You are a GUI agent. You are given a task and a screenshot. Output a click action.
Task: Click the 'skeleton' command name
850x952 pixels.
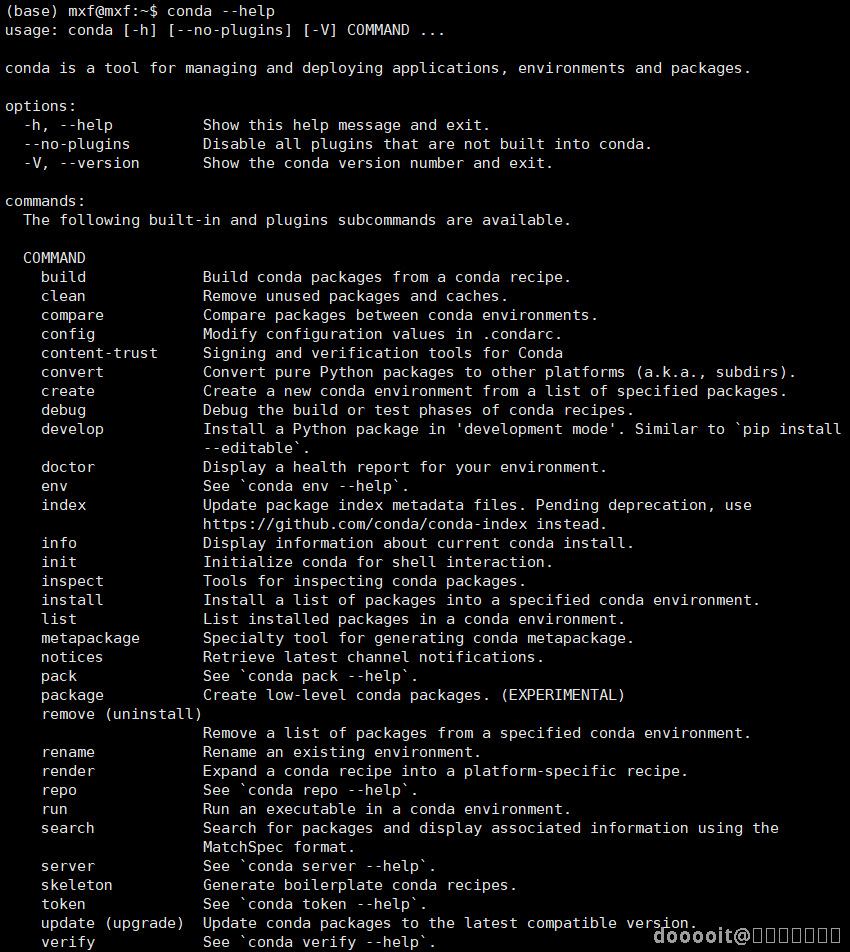click(77, 885)
